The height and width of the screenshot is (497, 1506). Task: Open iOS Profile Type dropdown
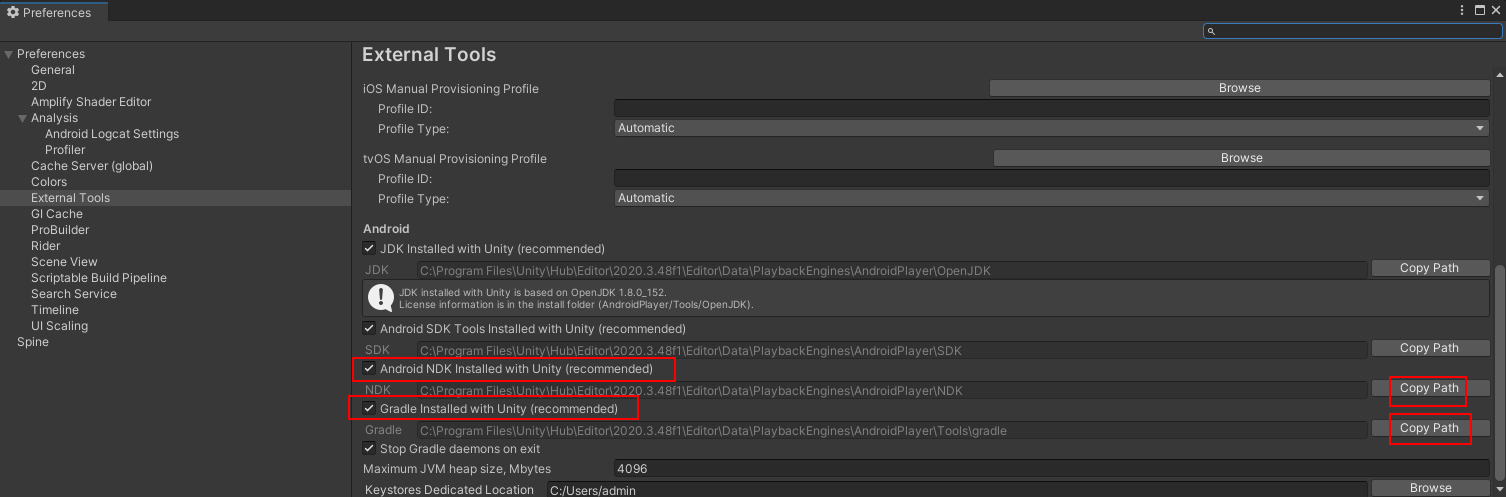pyautogui.click(x=1052, y=128)
